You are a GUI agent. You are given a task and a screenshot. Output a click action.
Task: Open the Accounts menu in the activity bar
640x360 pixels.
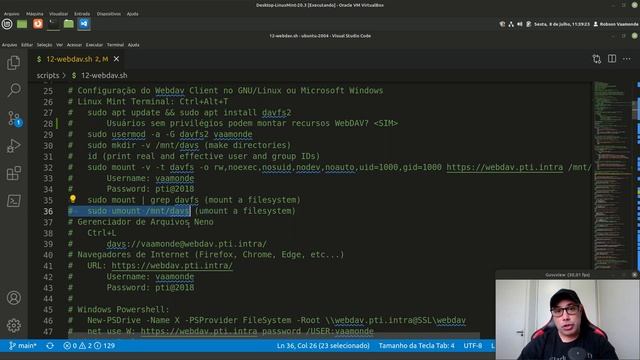coord(13,298)
